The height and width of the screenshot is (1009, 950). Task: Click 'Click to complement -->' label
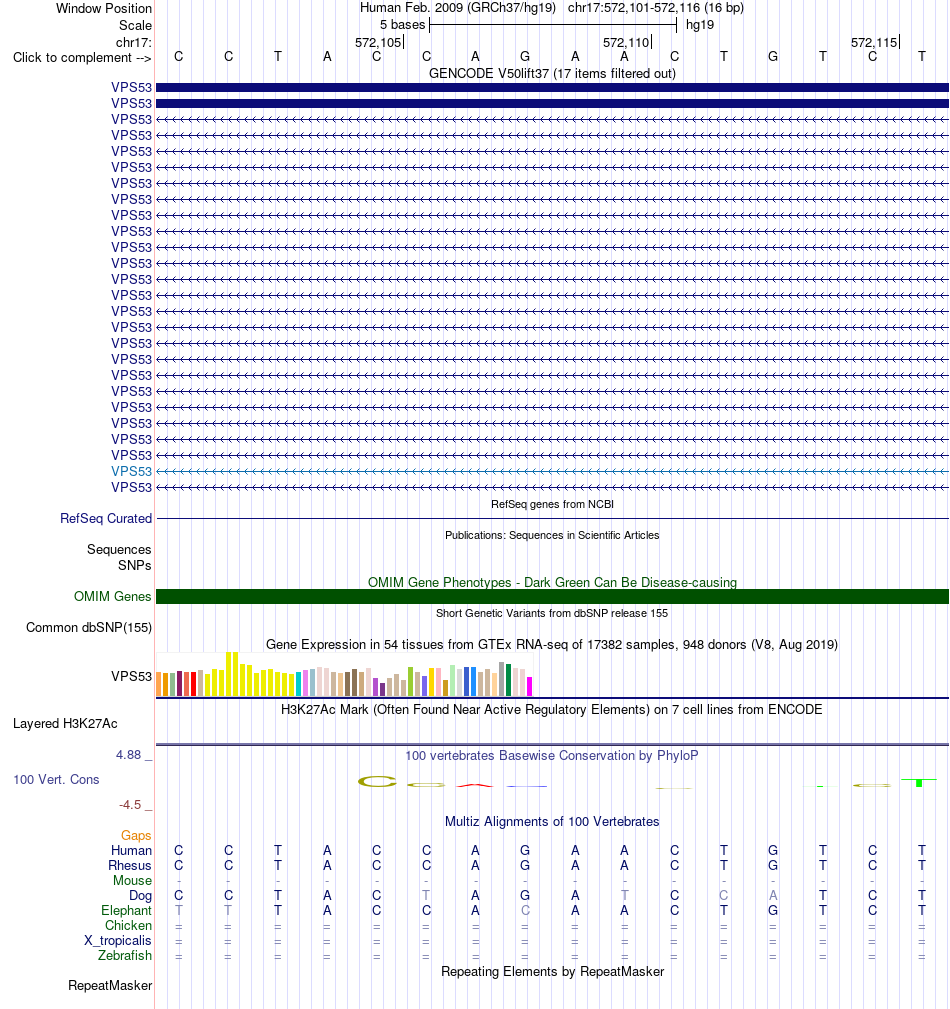[82, 58]
